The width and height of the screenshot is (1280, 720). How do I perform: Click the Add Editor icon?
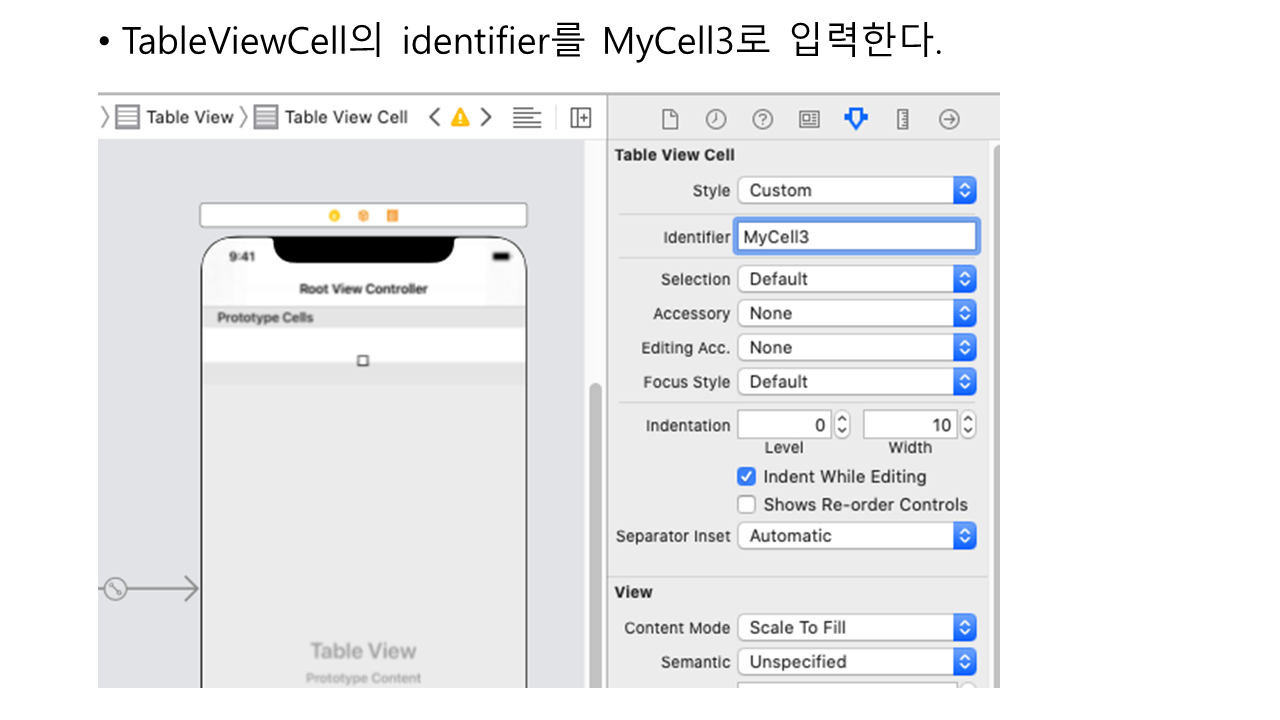point(580,117)
